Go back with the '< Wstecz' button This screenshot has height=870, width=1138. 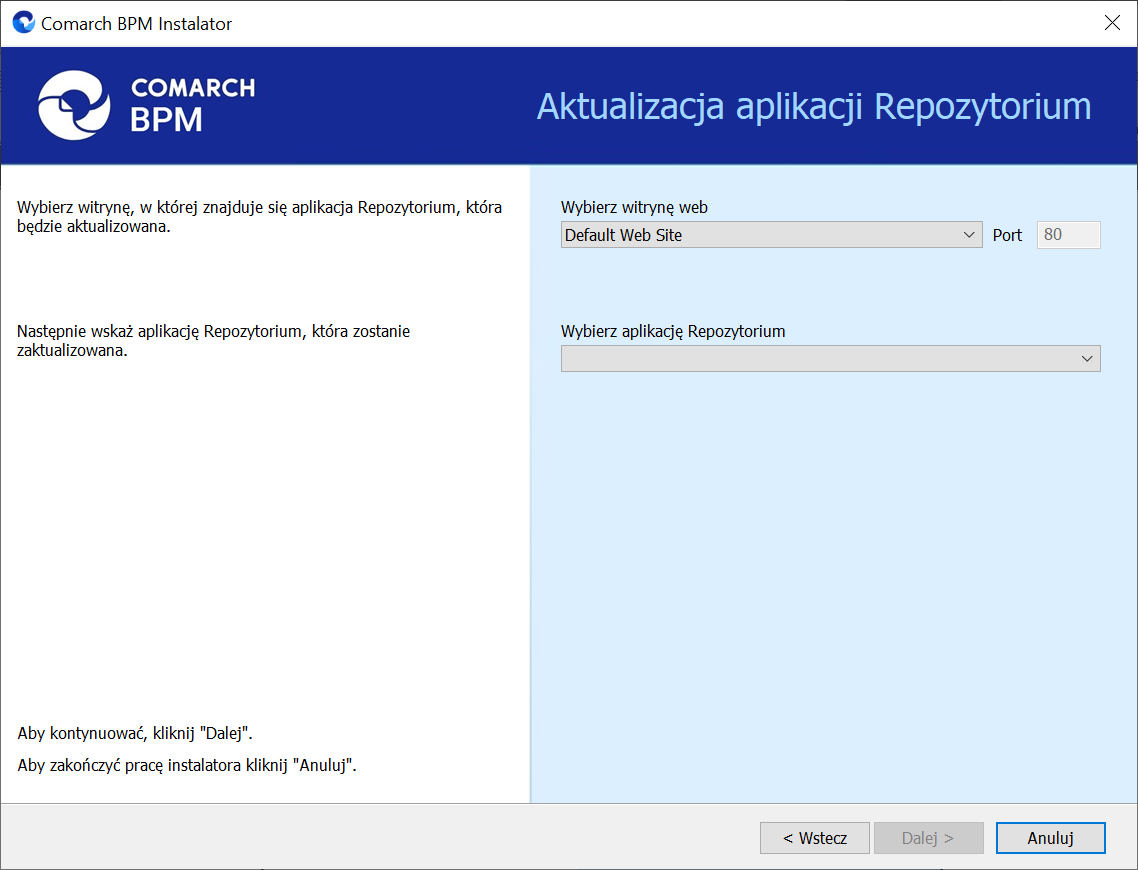(814, 838)
